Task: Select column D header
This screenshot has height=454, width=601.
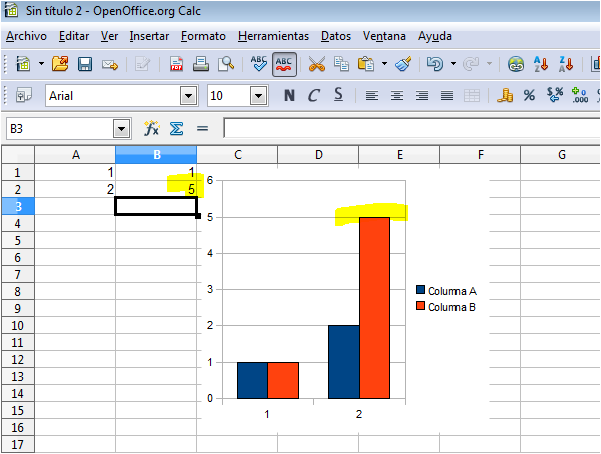Action: coord(318,154)
